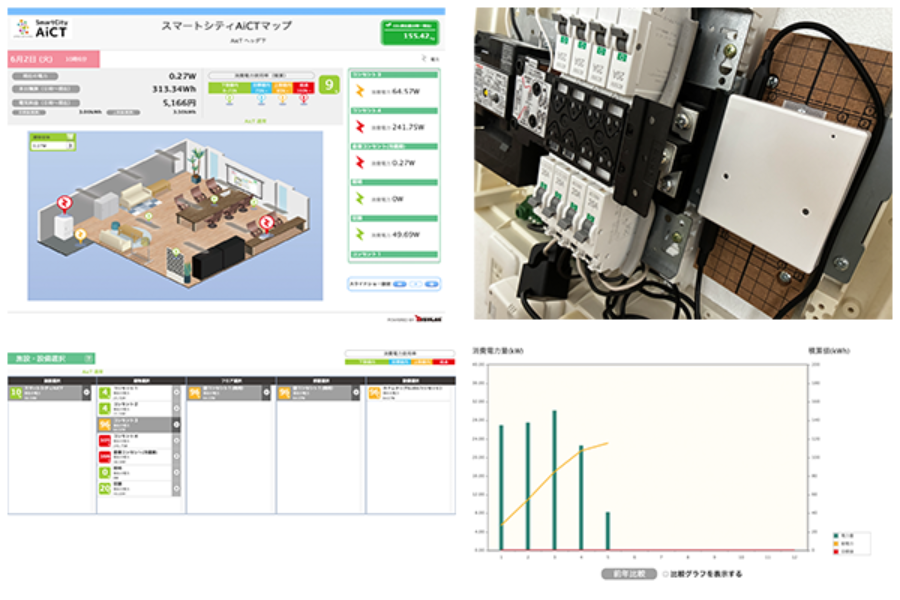This screenshot has width=900, height=600.
Task: Enable the 比較グラフを表示する checkbox
Action: 665,574
